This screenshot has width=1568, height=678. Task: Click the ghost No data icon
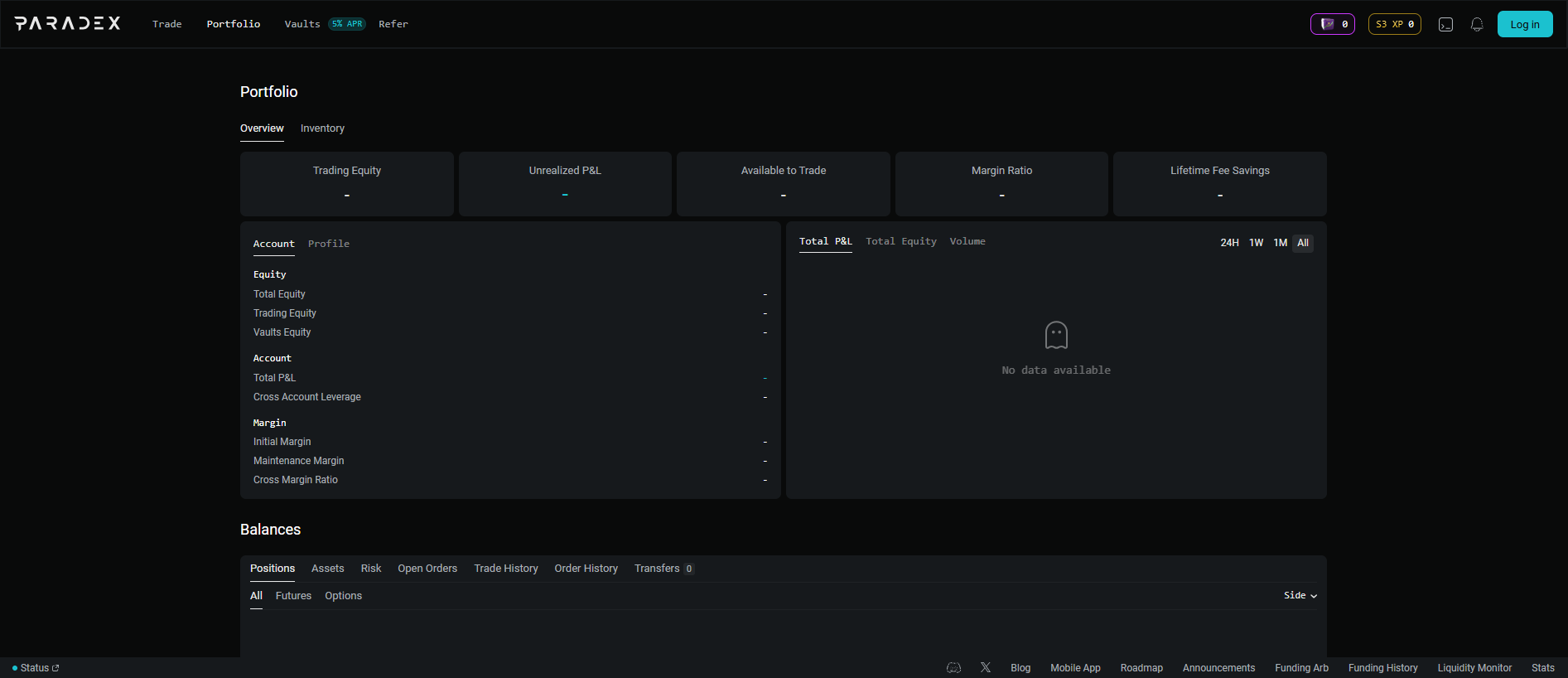pos(1056,336)
